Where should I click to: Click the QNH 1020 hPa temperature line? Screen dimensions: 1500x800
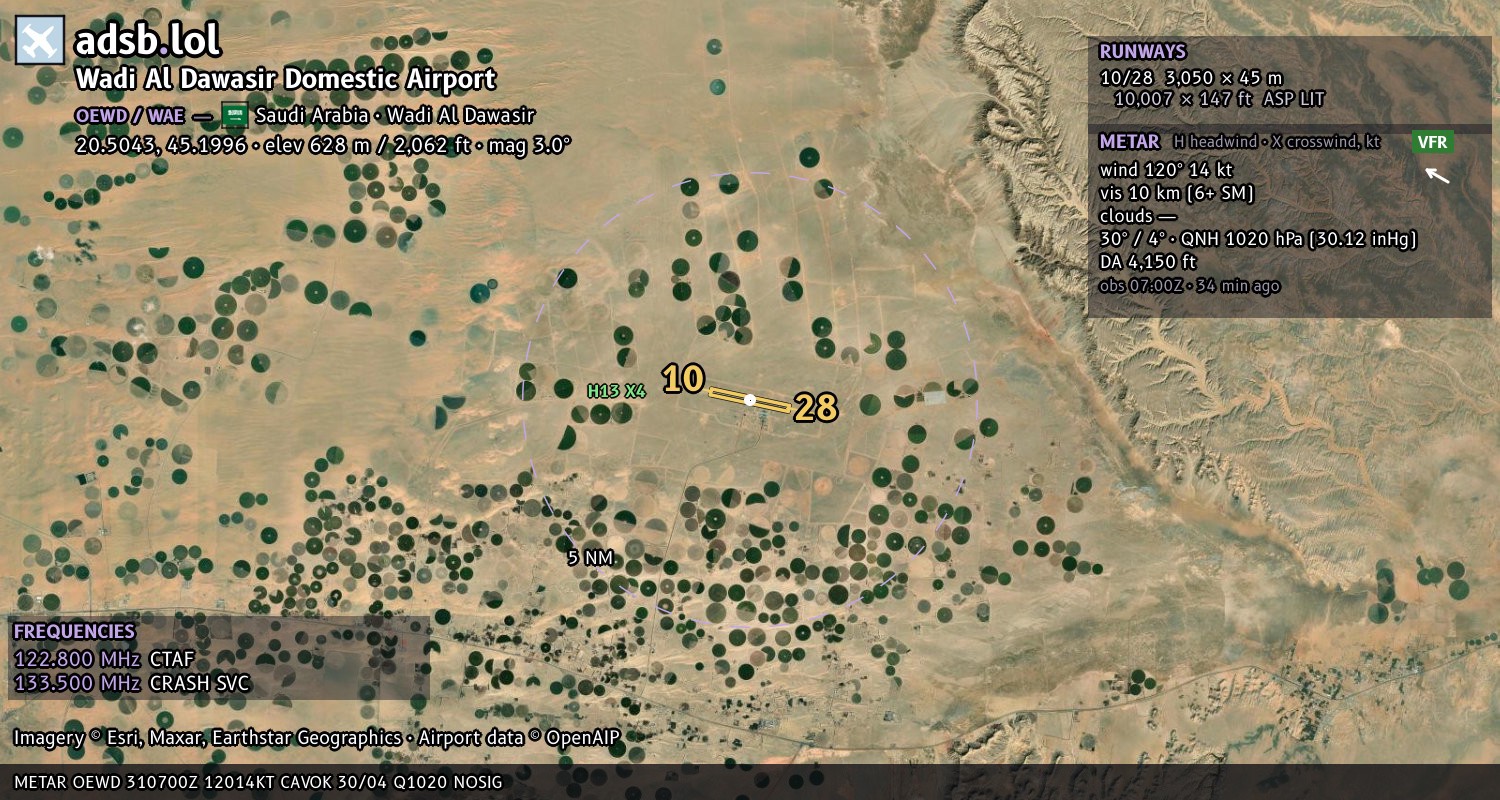1258,239
